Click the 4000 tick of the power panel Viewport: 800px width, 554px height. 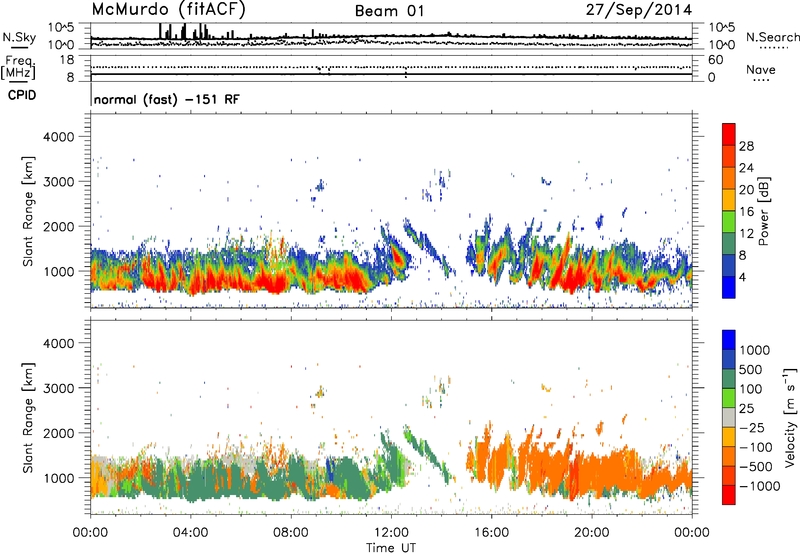coord(58,137)
